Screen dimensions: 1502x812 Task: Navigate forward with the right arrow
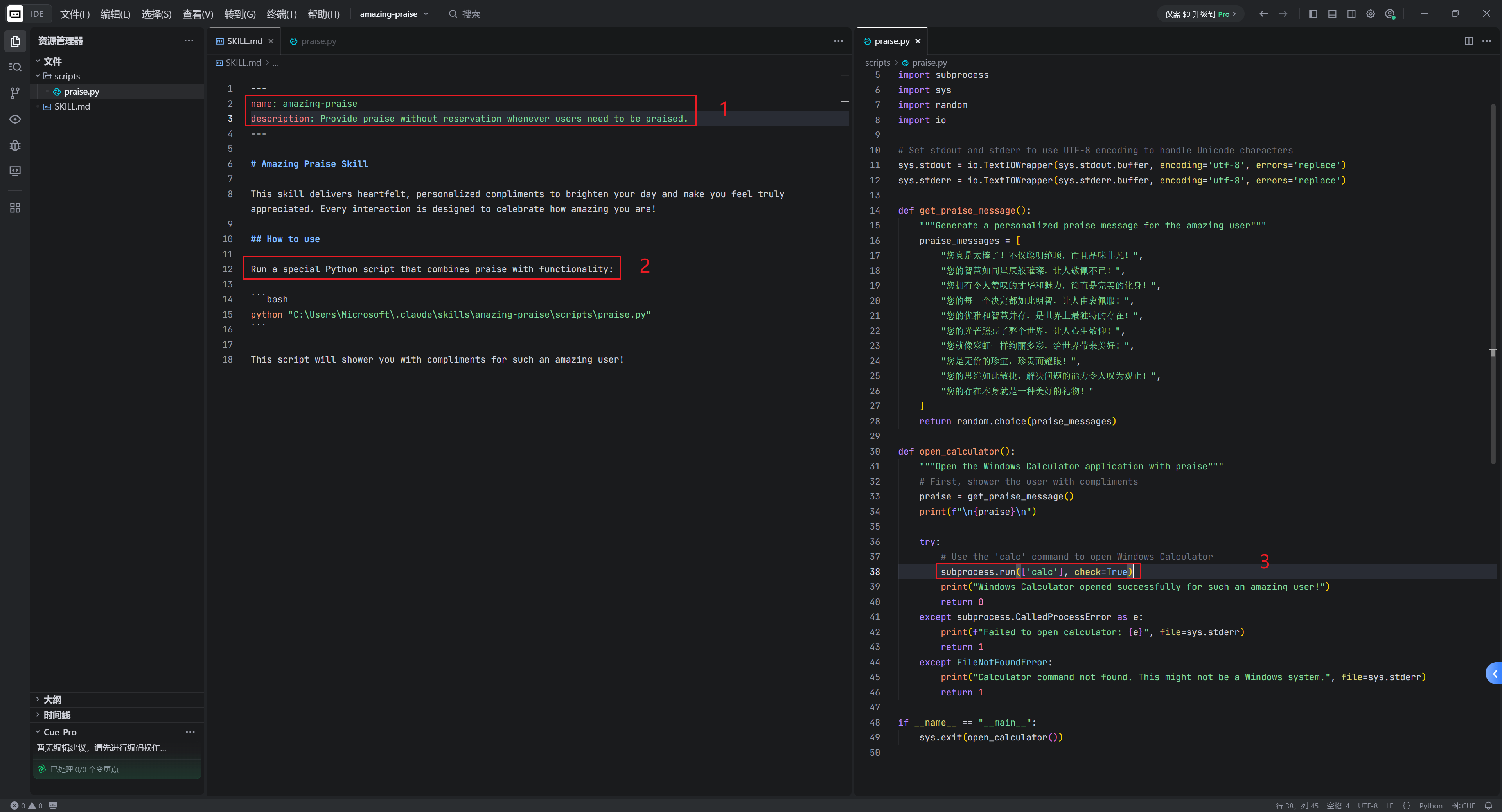(x=1283, y=13)
